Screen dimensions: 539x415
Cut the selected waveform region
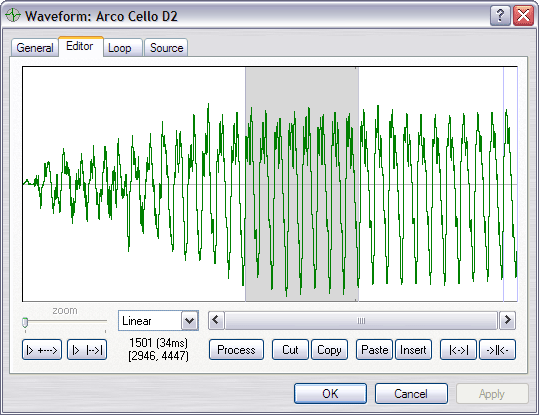(290, 350)
